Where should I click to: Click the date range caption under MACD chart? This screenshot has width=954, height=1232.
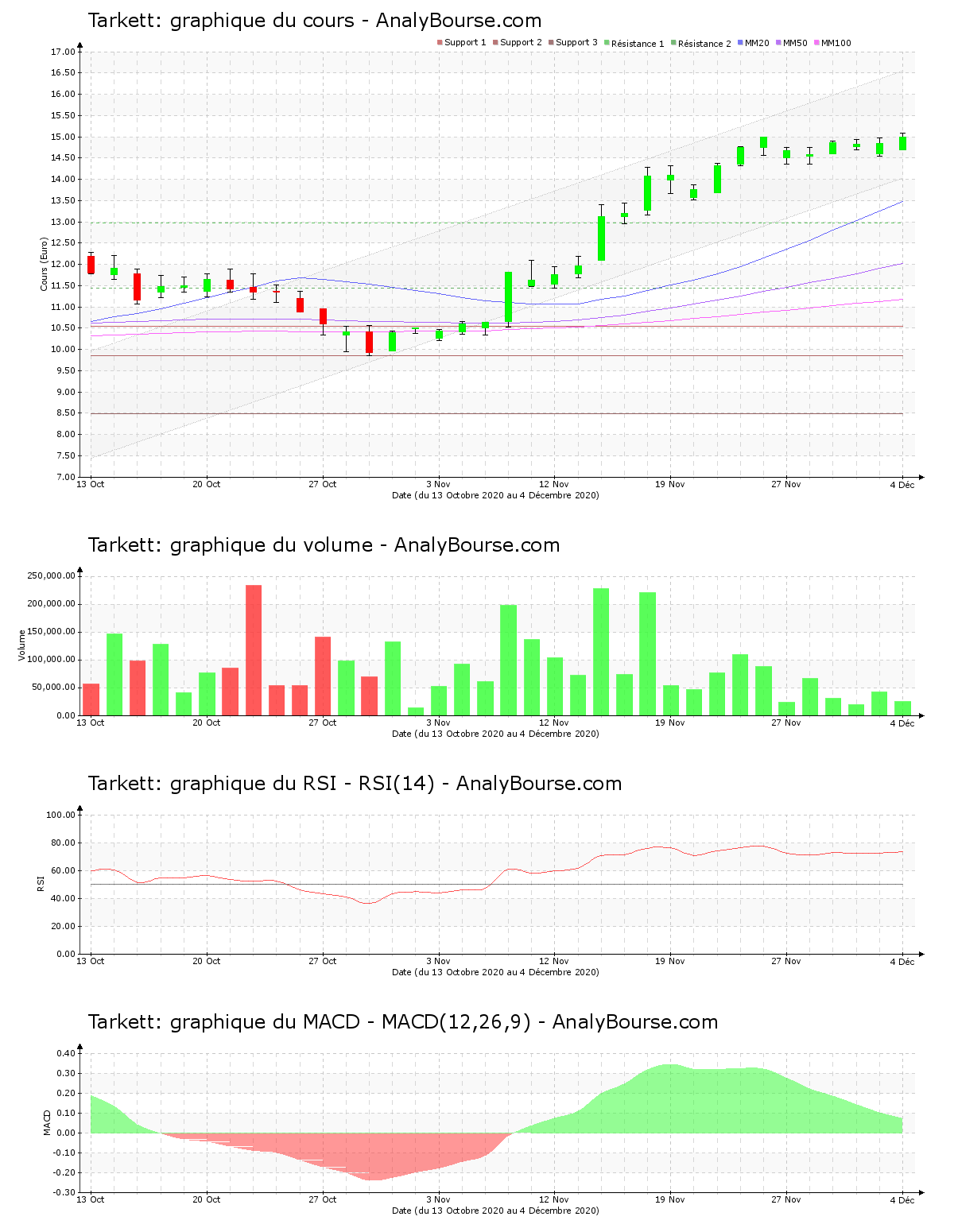coord(495,1211)
